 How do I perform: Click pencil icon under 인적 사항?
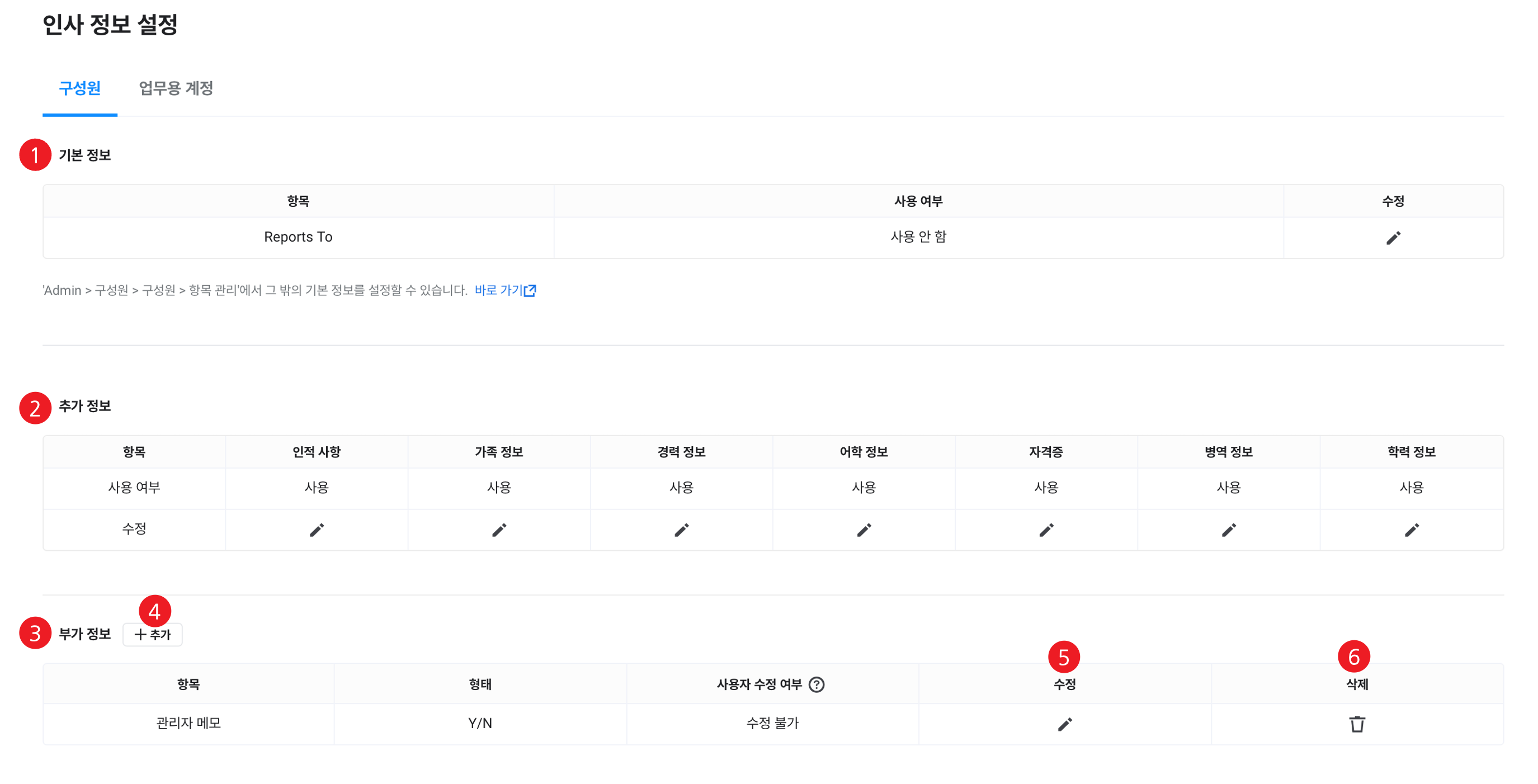317,530
